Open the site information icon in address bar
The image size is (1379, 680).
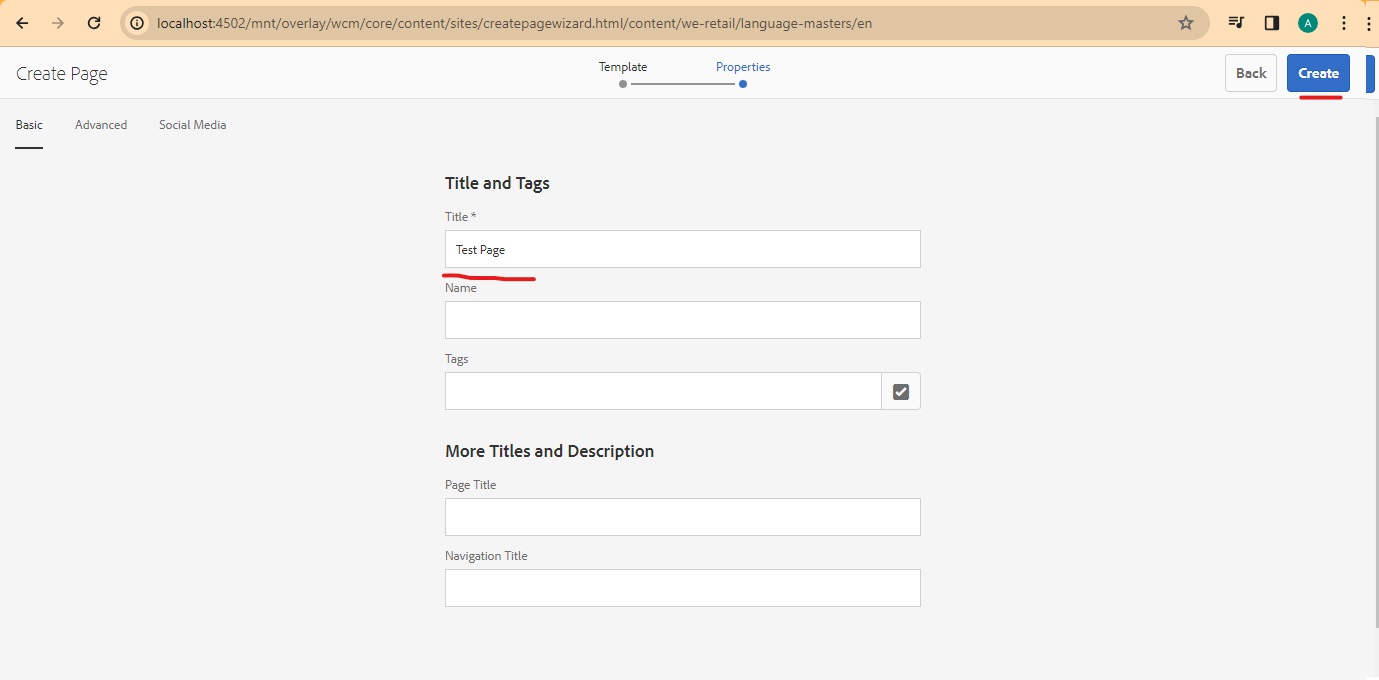(136, 22)
